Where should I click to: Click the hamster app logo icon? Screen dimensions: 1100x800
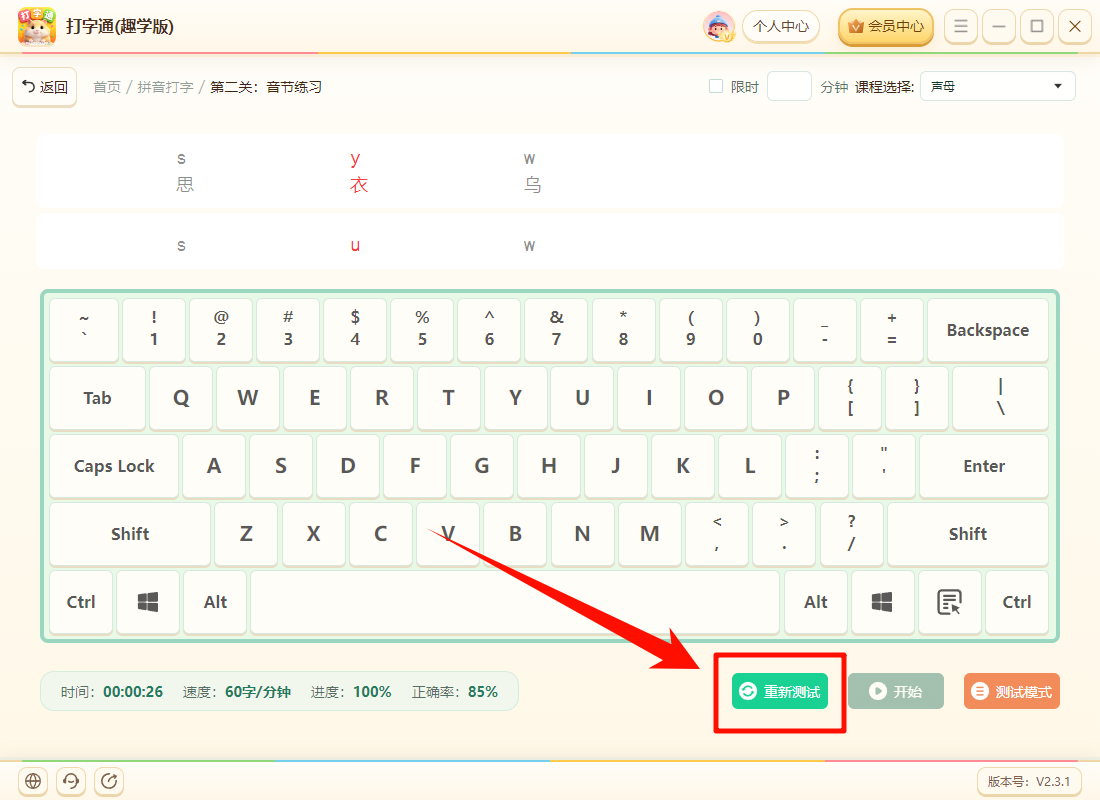36,27
